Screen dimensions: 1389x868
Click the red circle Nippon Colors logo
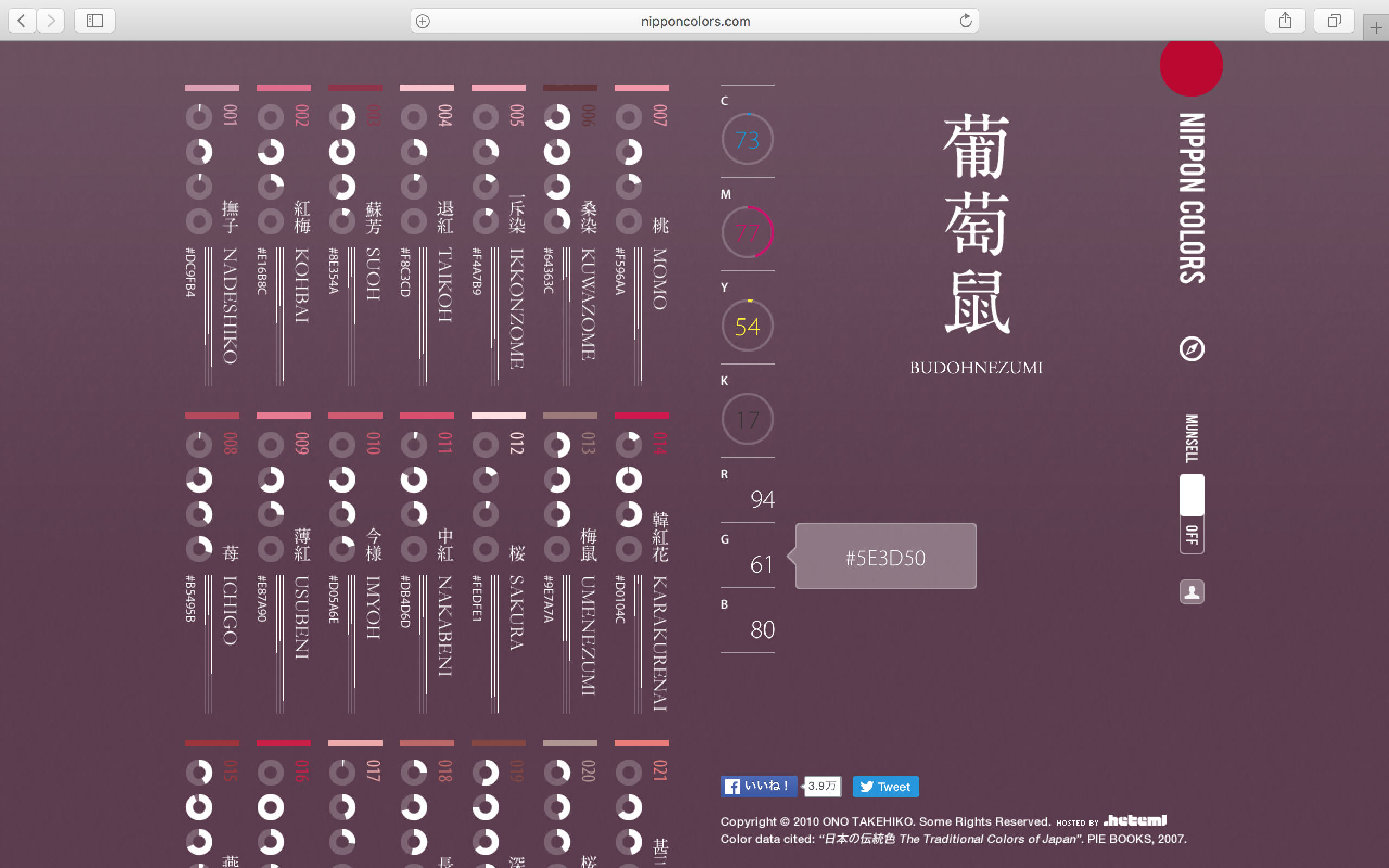[1190, 66]
